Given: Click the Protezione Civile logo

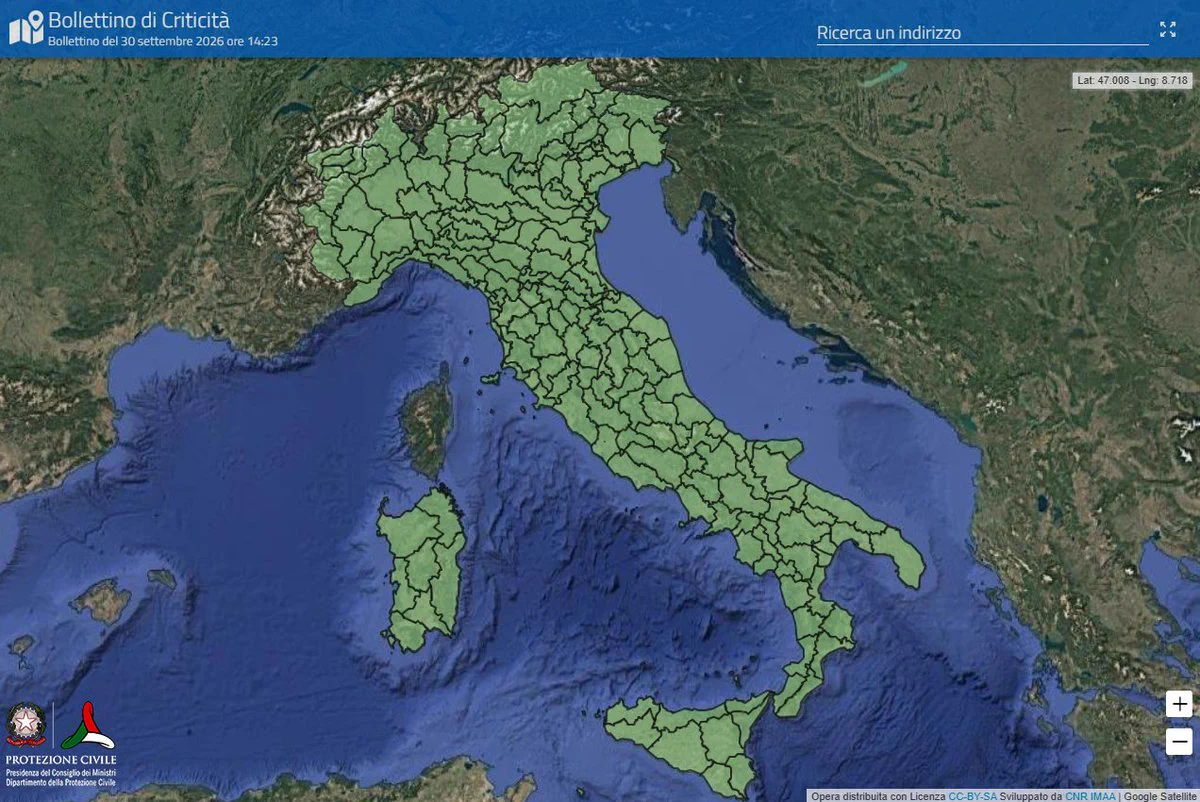Looking at the screenshot, I should tap(88, 727).
